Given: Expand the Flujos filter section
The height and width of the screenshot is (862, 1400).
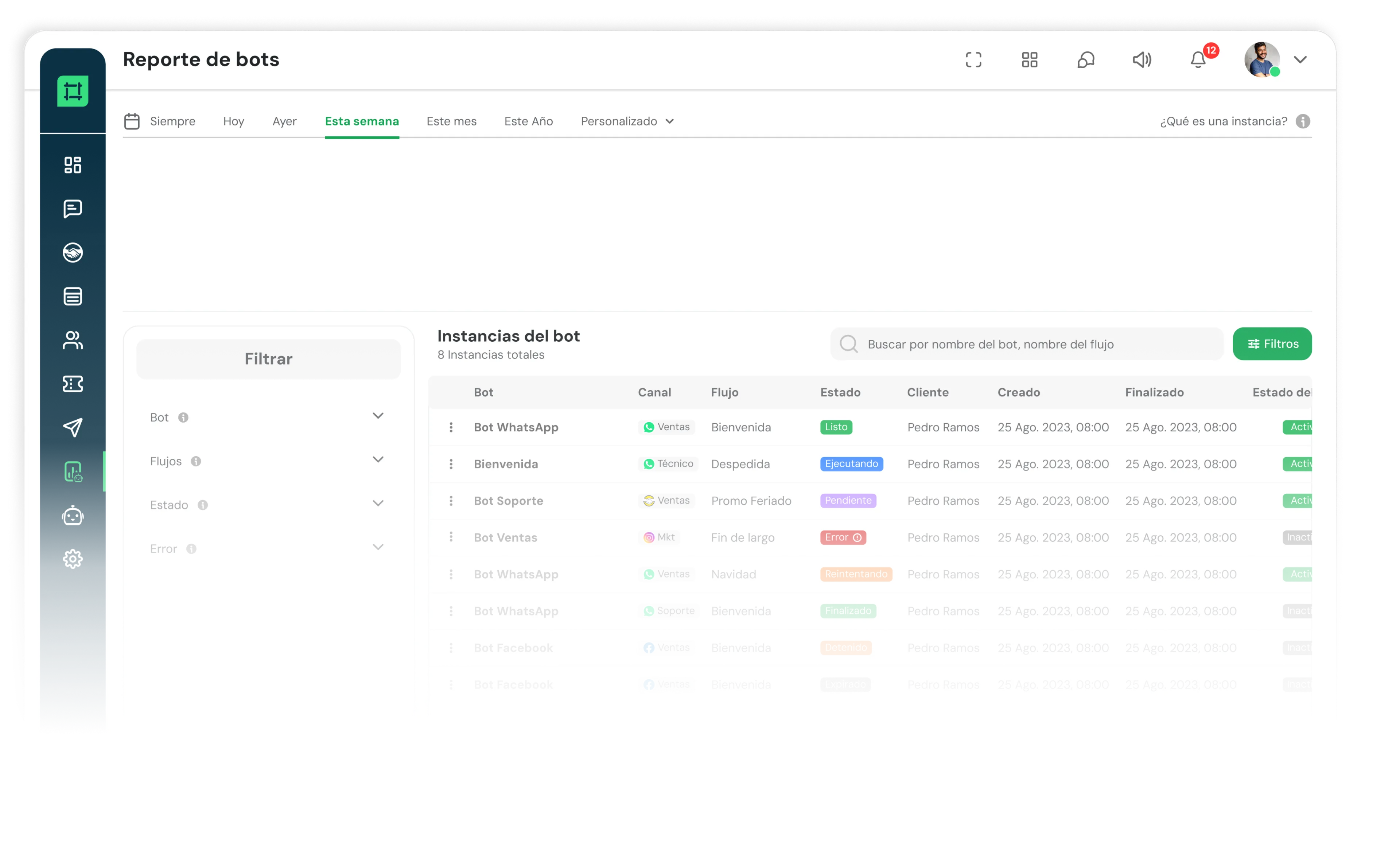Looking at the screenshot, I should pyautogui.click(x=378, y=459).
